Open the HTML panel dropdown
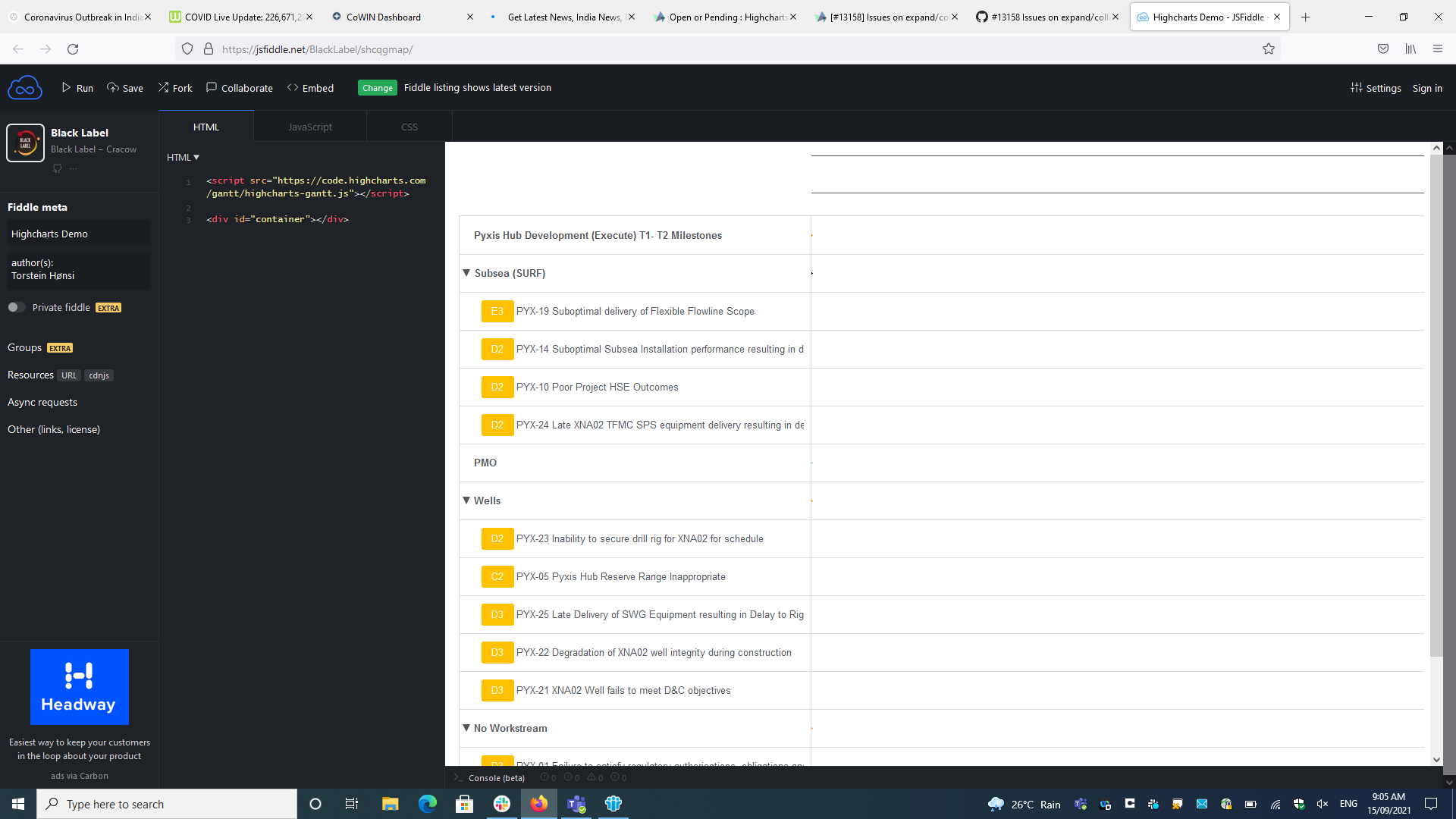The height and width of the screenshot is (819, 1456). [x=182, y=157]
